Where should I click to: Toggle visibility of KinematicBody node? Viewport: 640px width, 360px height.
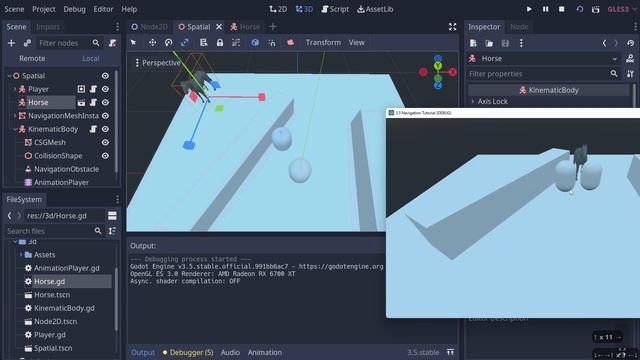(105, 129)
